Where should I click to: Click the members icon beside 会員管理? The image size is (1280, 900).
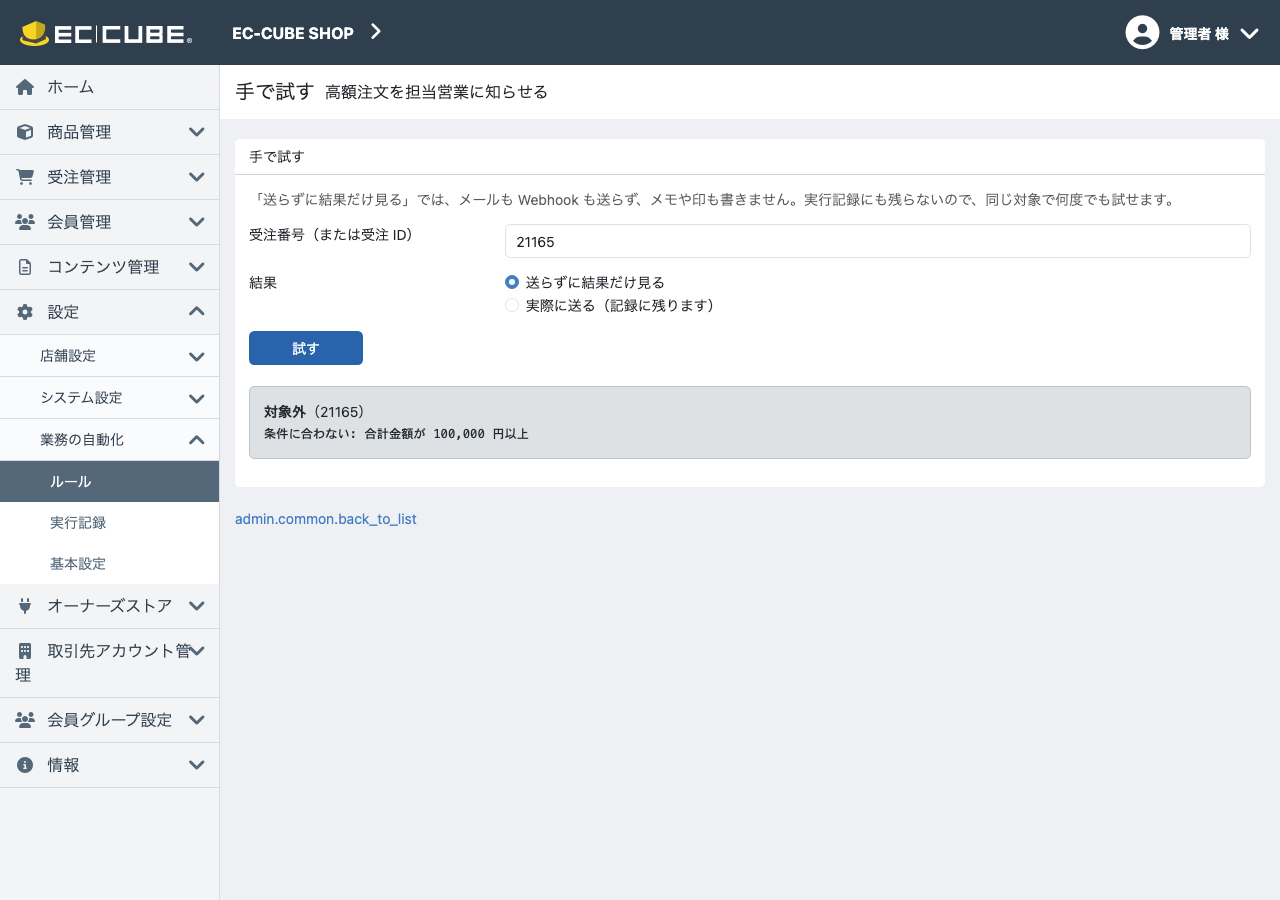[25, 222]
